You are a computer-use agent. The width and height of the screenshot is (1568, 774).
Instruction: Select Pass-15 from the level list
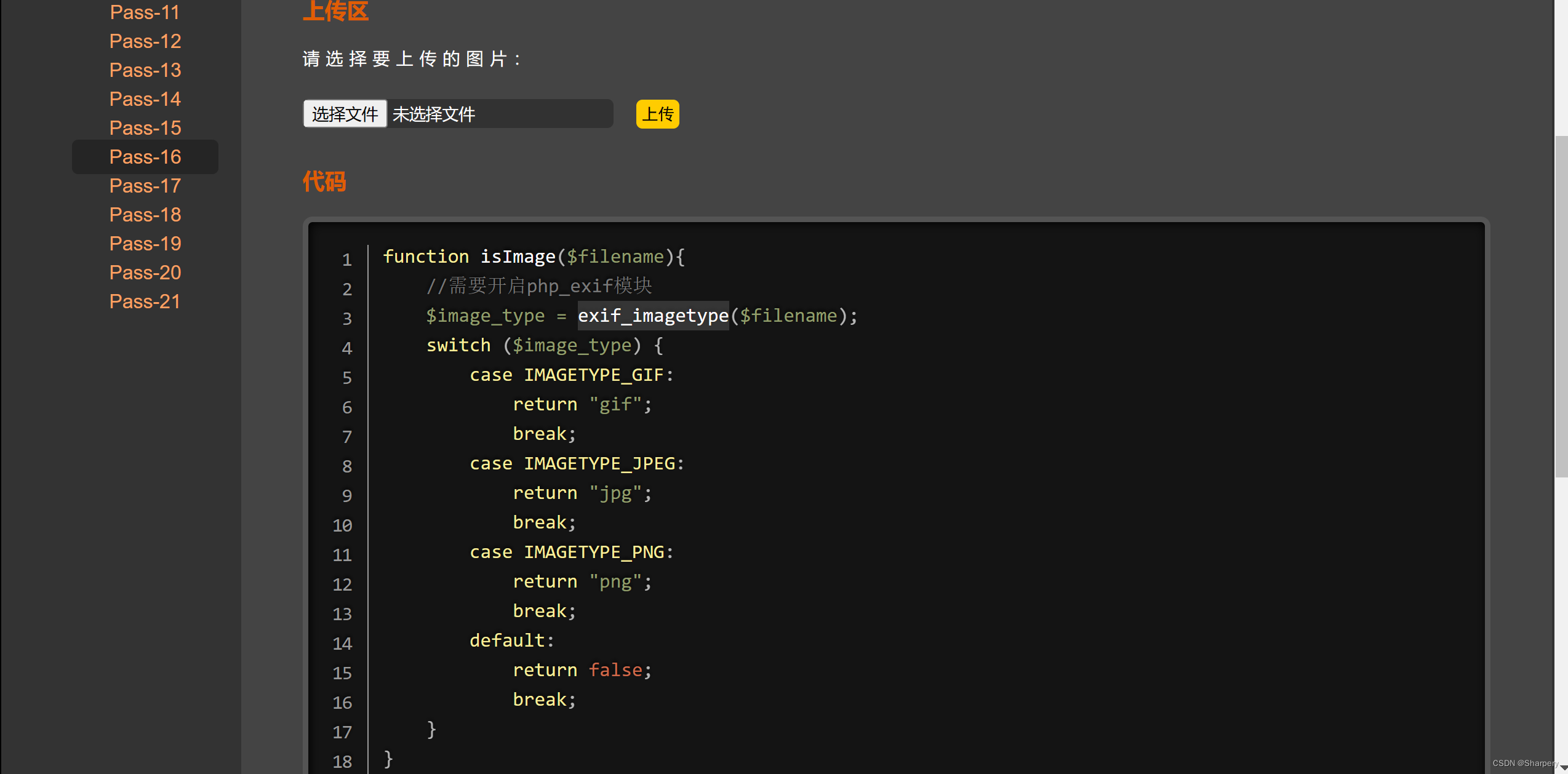click(144, 127)
